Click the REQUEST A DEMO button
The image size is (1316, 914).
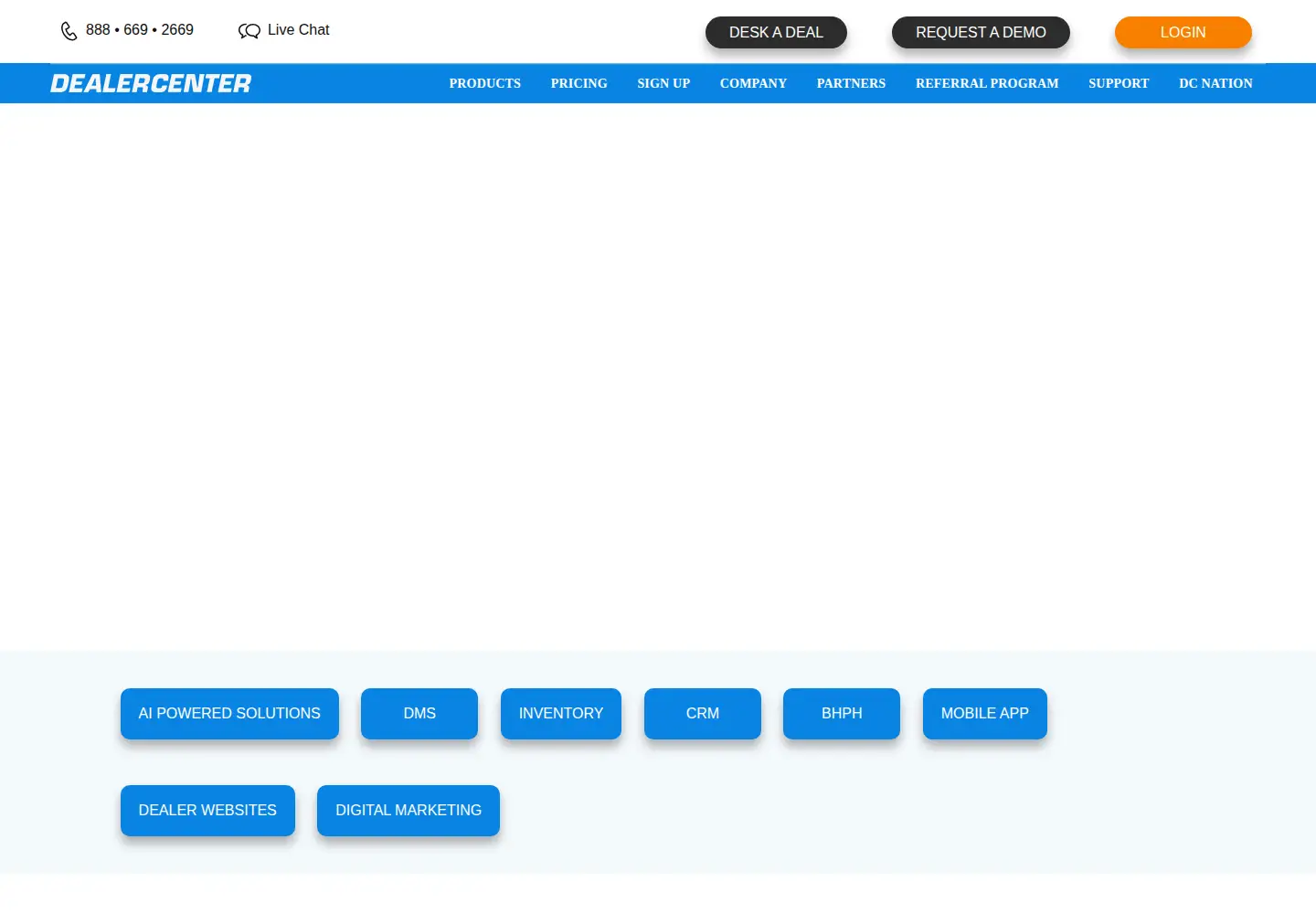pos(981,32)
